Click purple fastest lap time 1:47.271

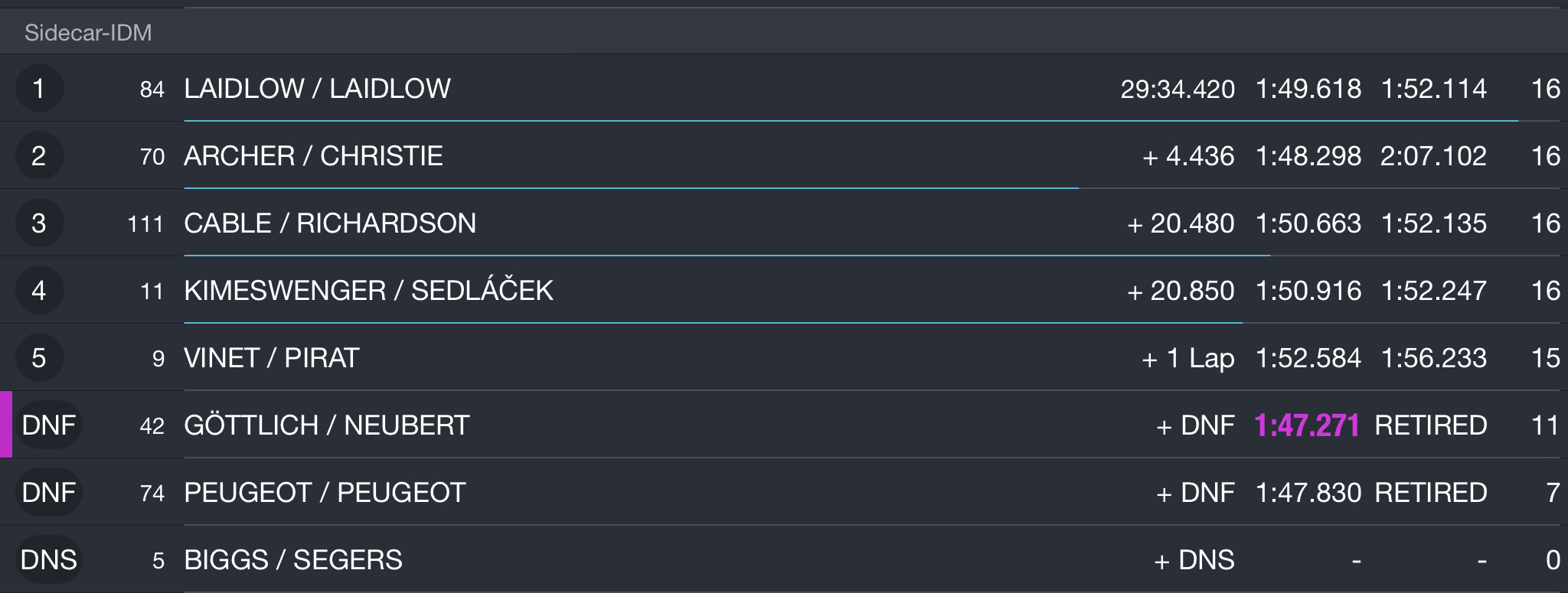point(1307,425)
